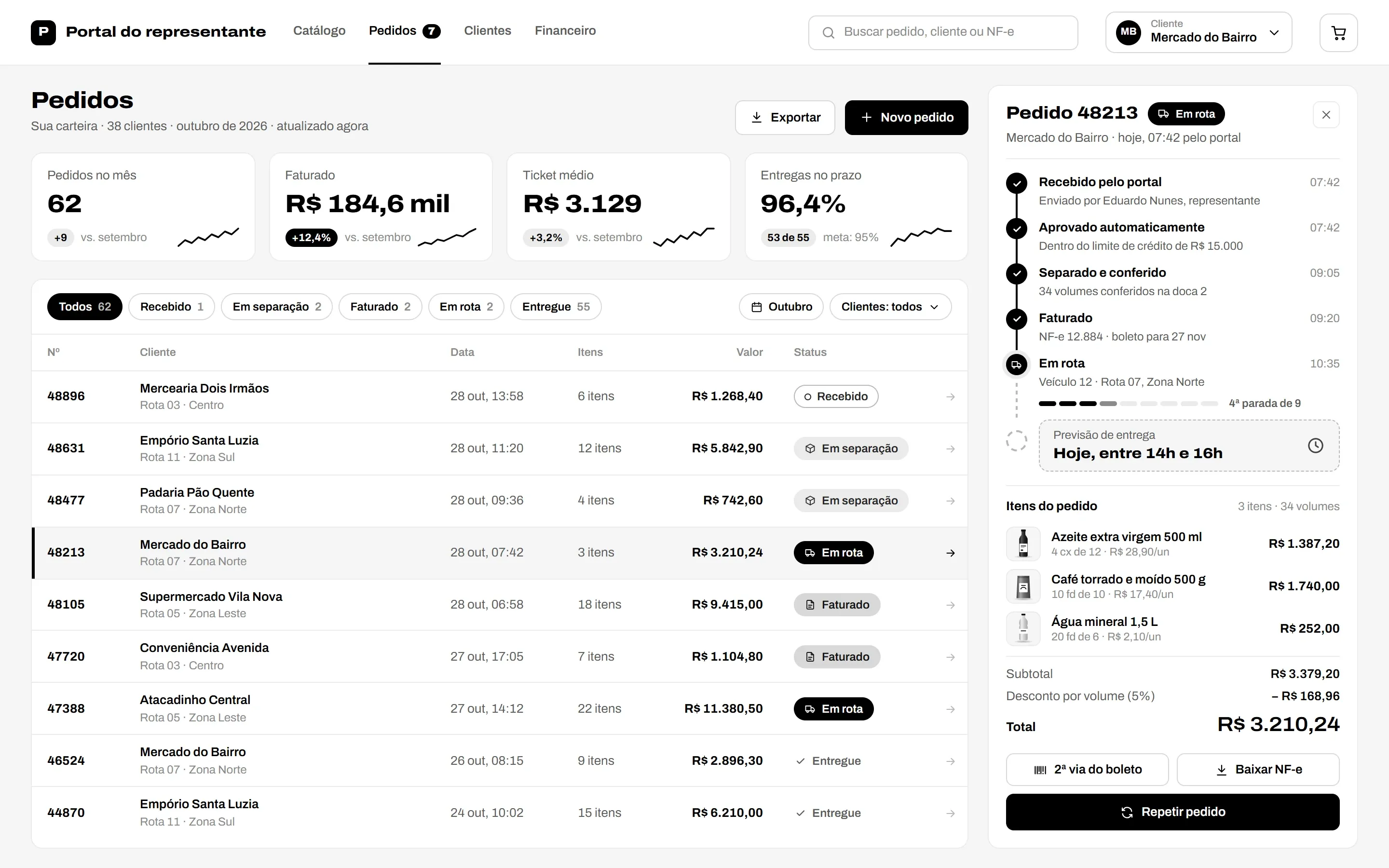Filter orders by Recebido status
The width and height of the screenshot is (1389, 868).
tap(172, 307)
